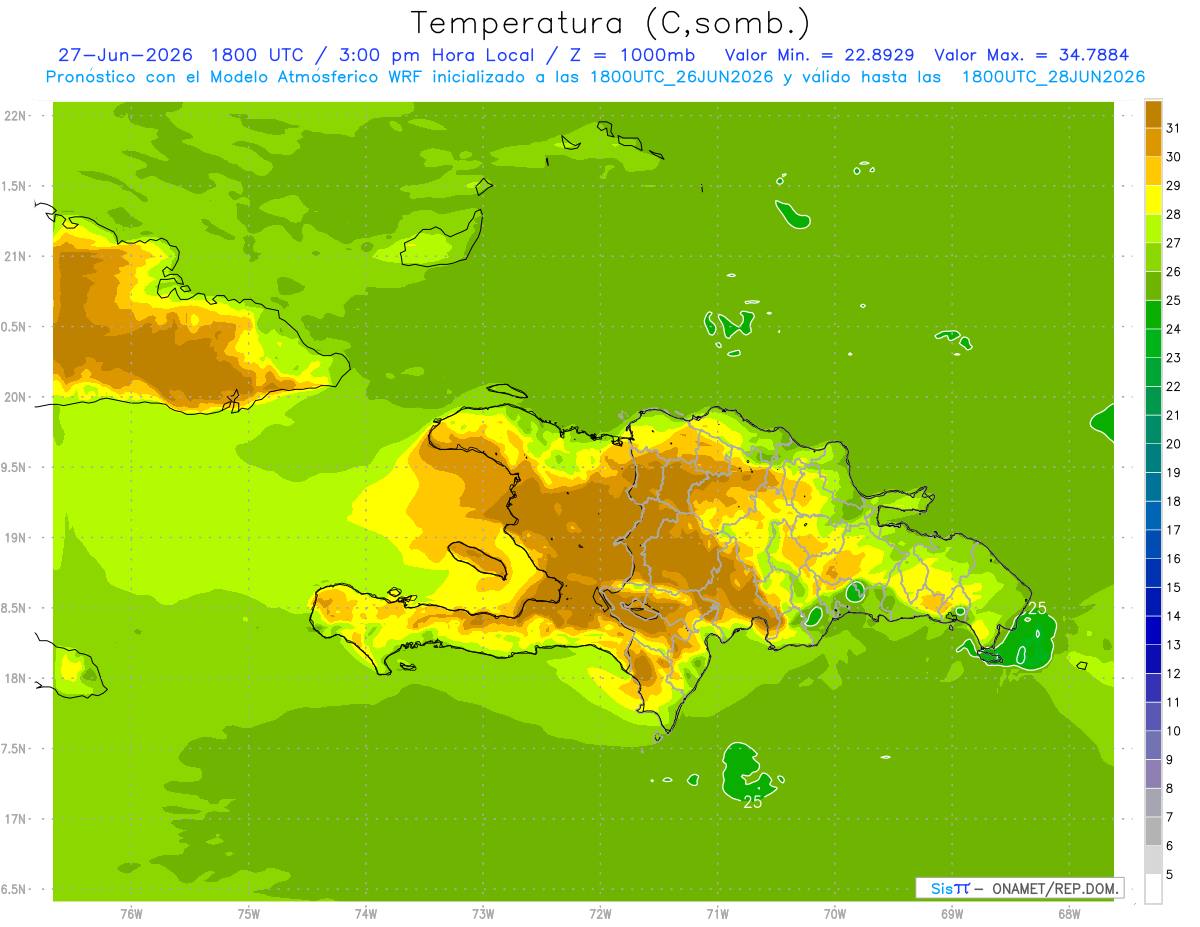1200x927 pixels.
Task: Pick the green swatch between labels 24 and 25
Action: (x=1153, y=315)
